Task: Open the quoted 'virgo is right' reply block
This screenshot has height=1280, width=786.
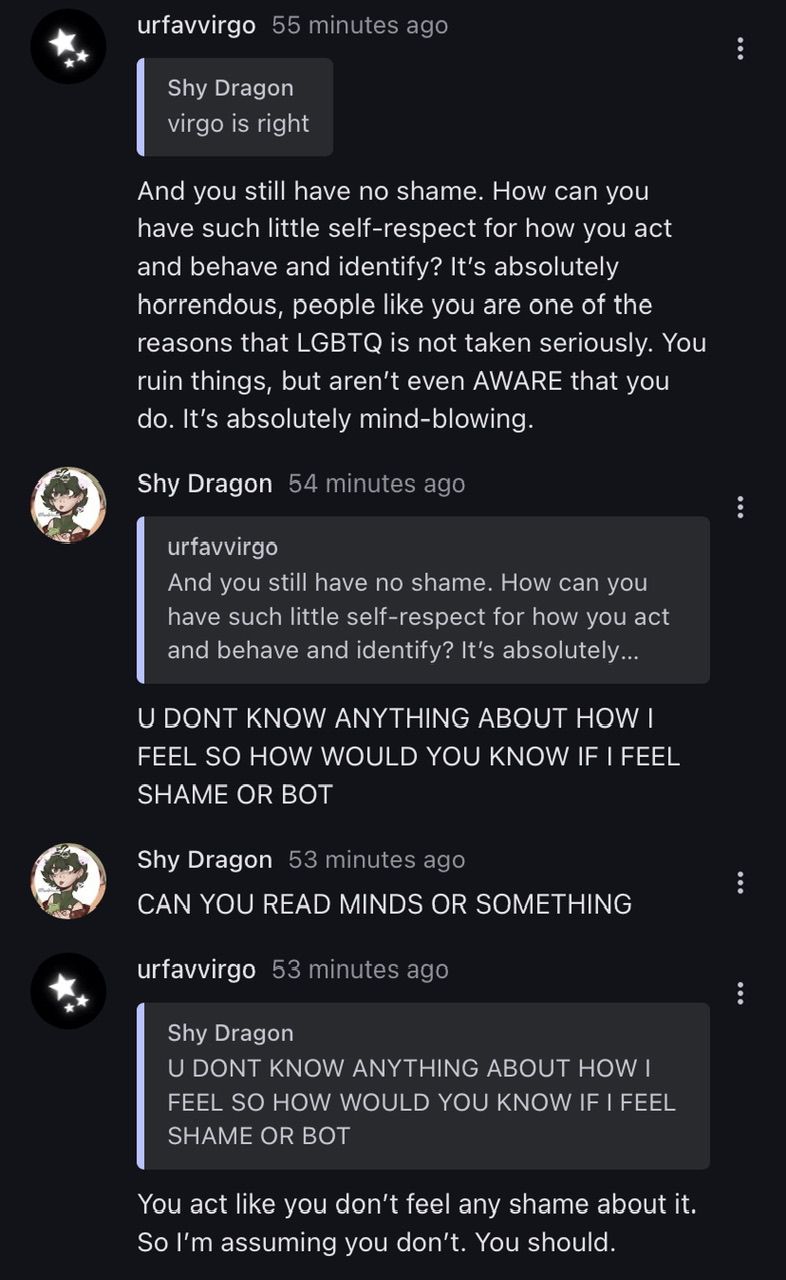Action: click(x=235, y=106)
